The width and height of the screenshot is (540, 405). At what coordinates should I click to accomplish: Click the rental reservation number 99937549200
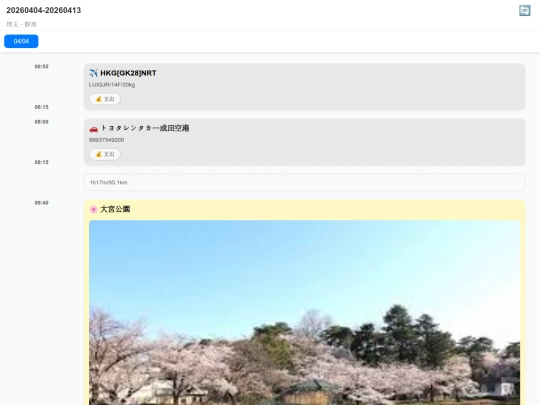click(x=106, y=140)
